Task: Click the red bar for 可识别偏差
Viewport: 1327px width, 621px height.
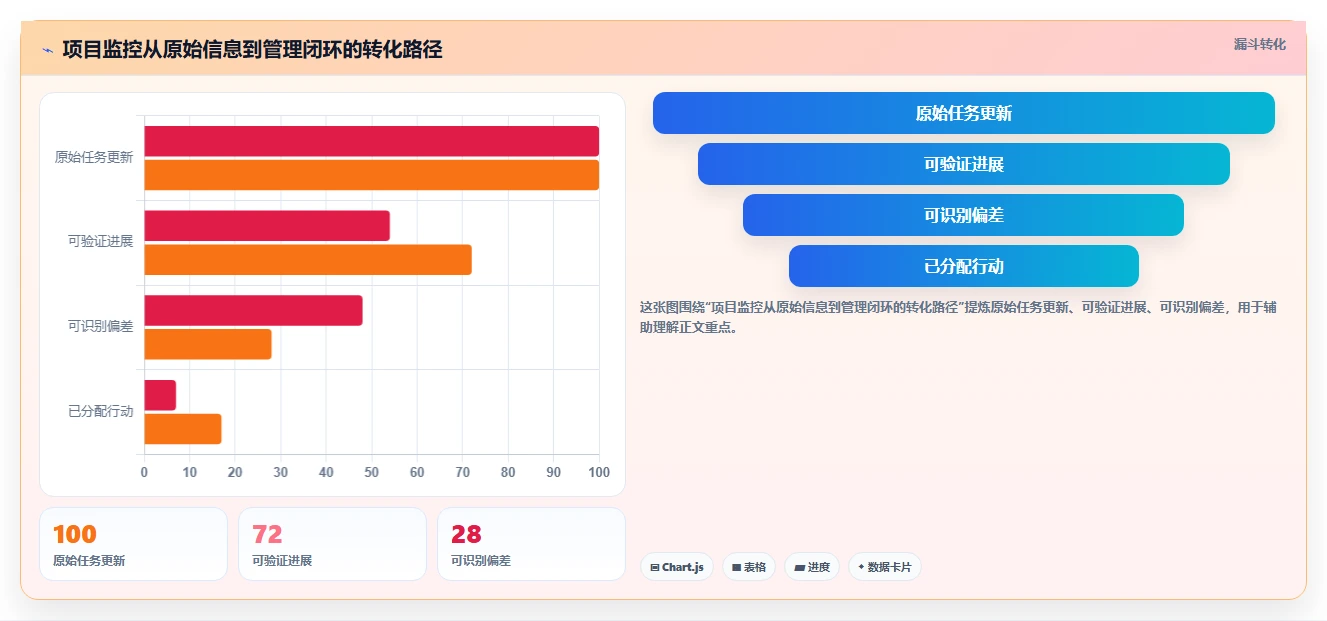Action: [x=253, y=310]
